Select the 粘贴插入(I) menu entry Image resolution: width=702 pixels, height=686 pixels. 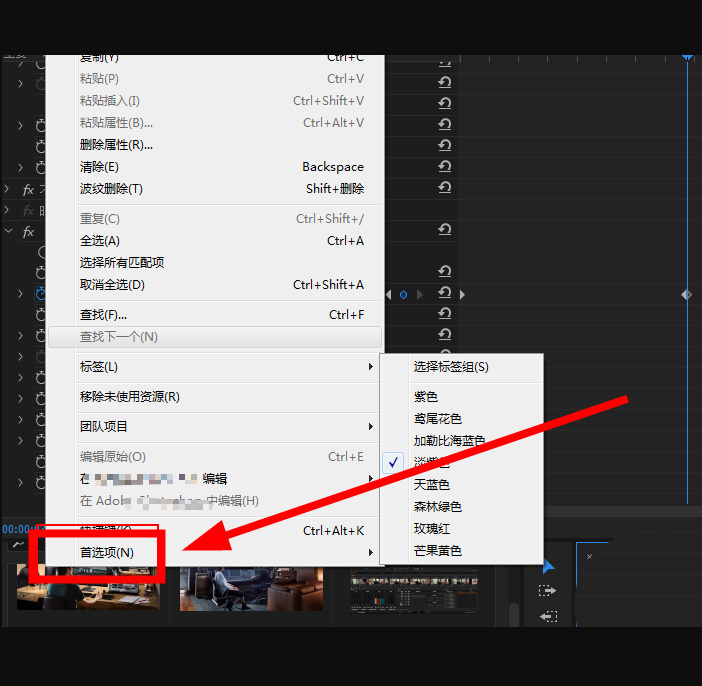point(215,101)
